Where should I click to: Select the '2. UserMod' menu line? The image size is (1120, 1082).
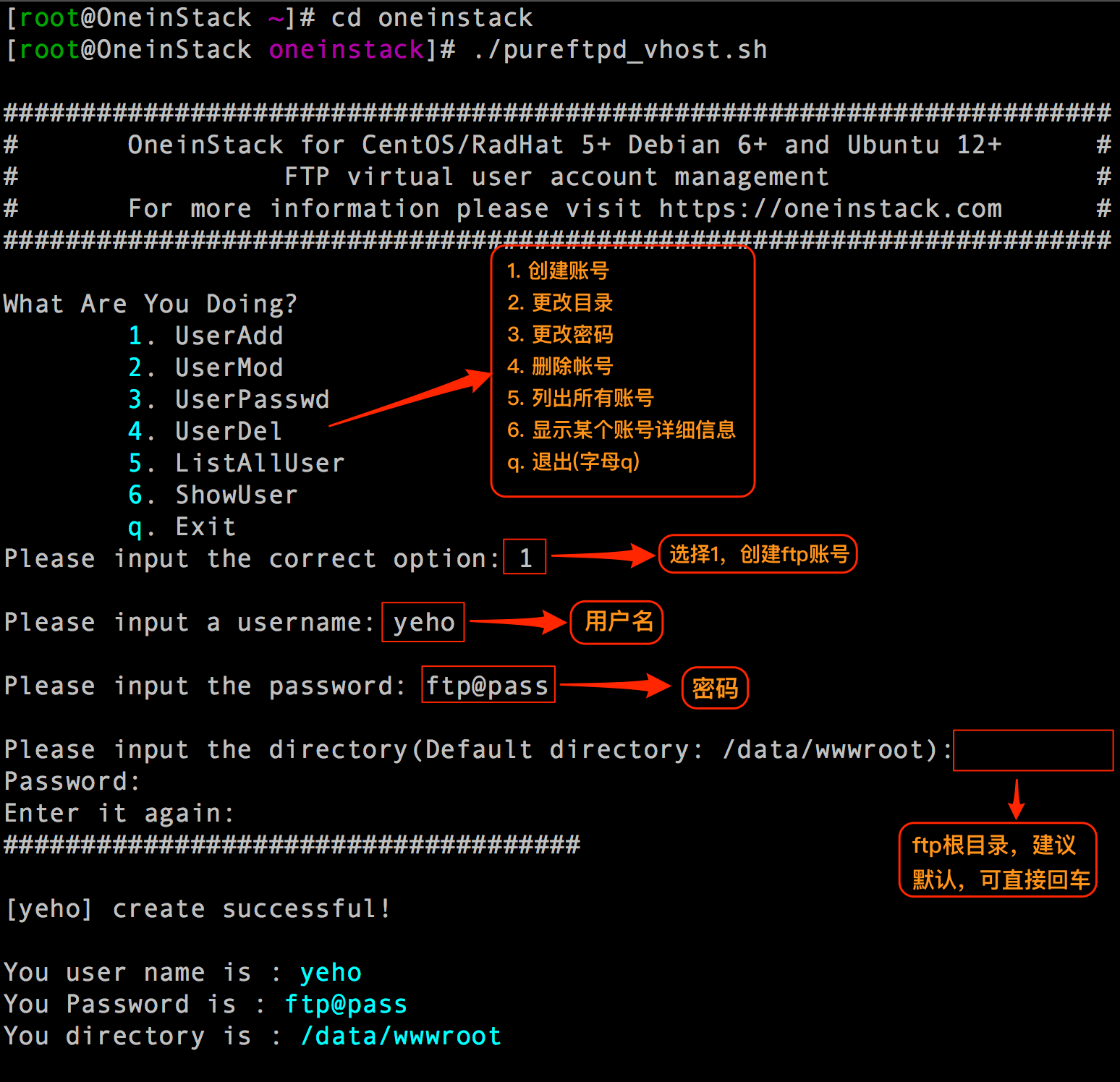click(205, 367)
